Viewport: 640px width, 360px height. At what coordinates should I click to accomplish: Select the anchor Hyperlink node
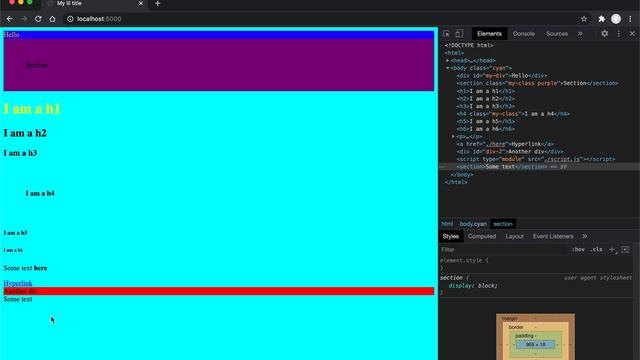pyautogui.click(x=505, y=144)
